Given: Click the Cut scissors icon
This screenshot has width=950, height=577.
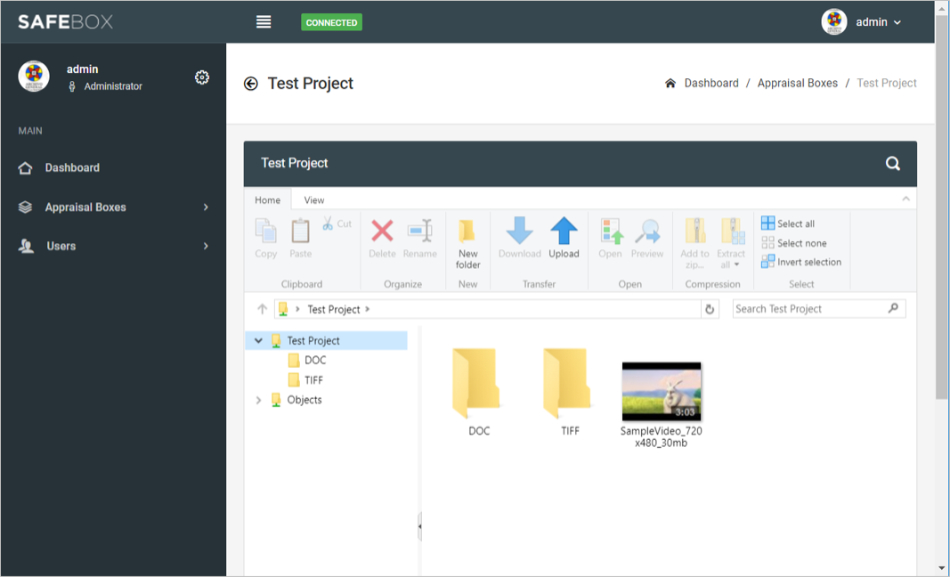Looking at the screenshot, I should (x=328, y=224).
